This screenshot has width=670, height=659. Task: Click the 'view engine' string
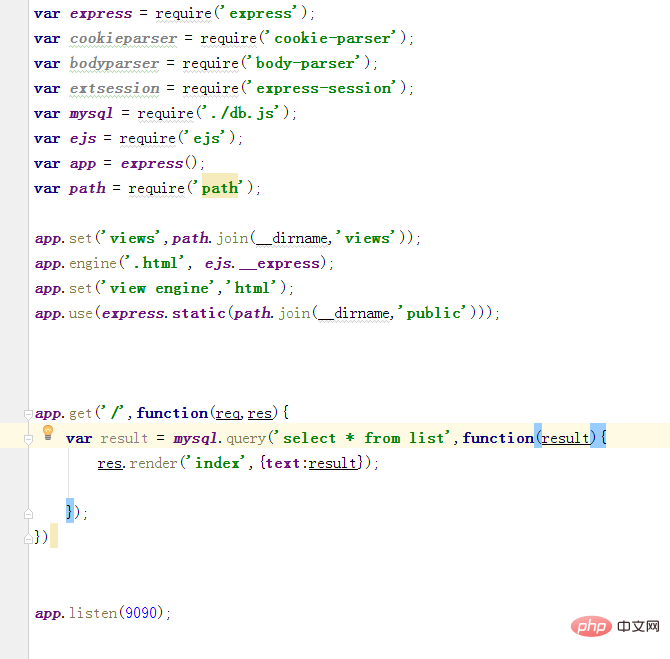(157, 288)
